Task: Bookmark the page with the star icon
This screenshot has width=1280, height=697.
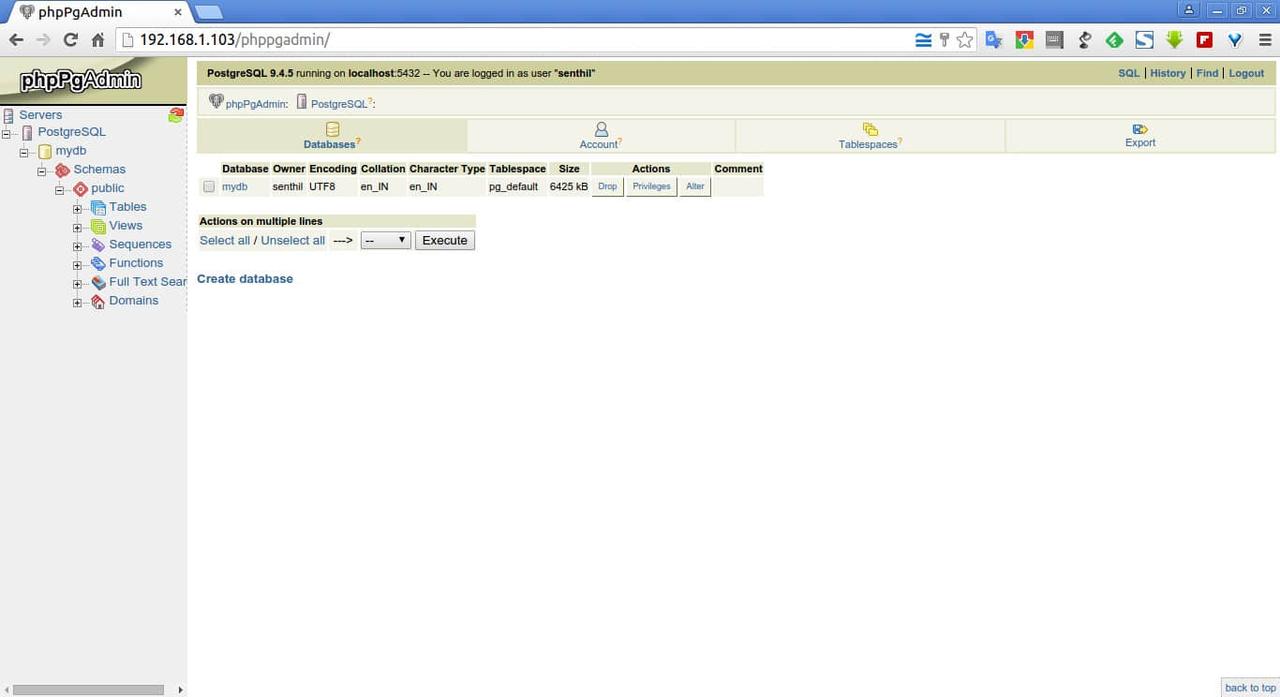Action: 965,40
